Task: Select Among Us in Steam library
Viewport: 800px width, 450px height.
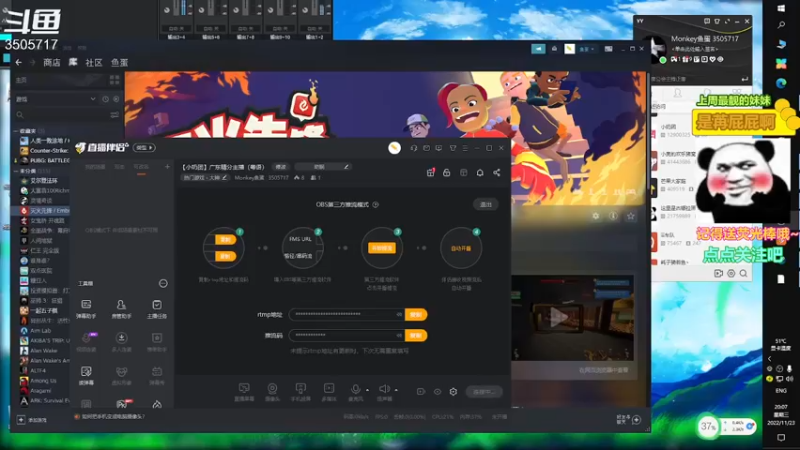Action: (43, 381)
